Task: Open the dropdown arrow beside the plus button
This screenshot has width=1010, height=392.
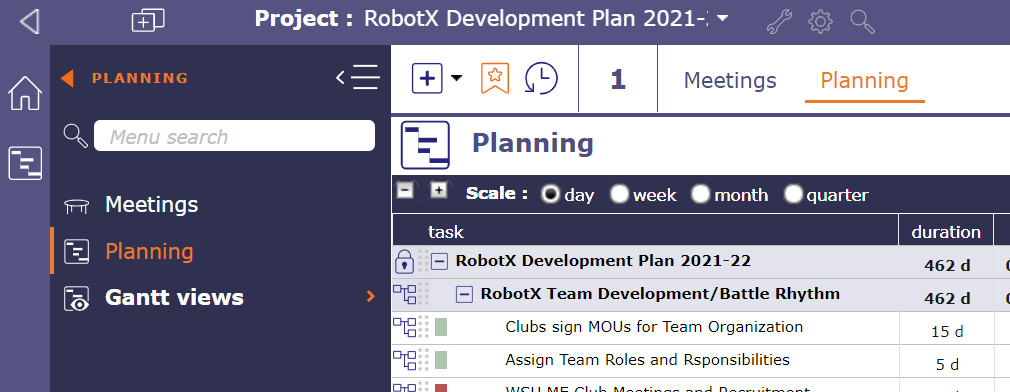Action: coord(456,79)
